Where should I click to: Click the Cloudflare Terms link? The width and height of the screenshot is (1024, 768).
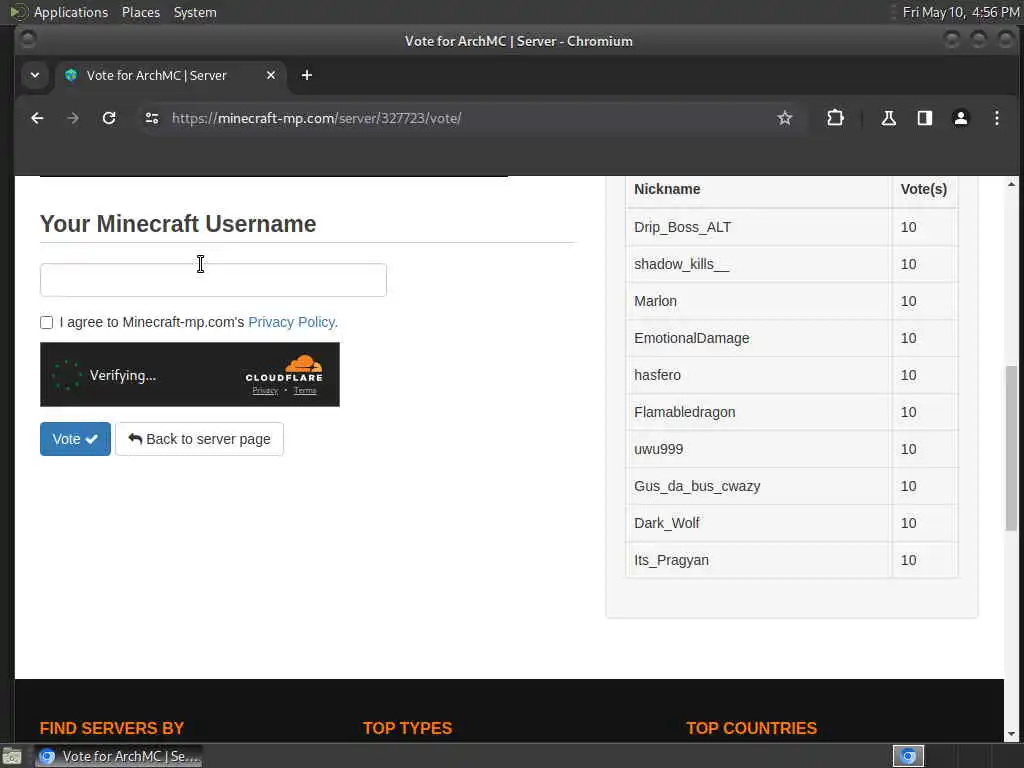tap(305, 391)
